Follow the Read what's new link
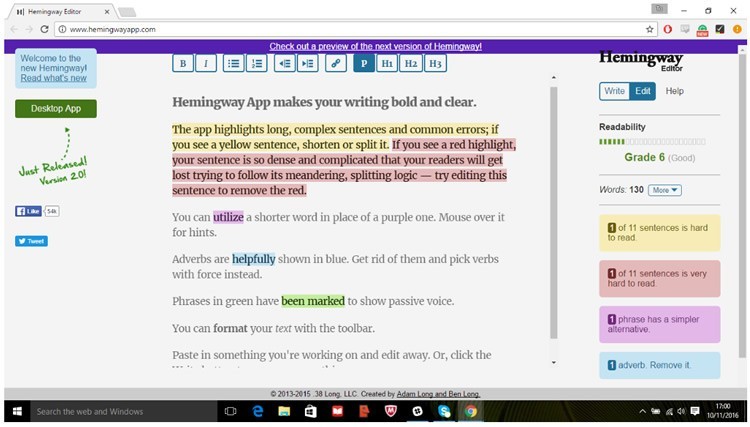This screenshot has height=427, width=750. (x=54, y=78)
